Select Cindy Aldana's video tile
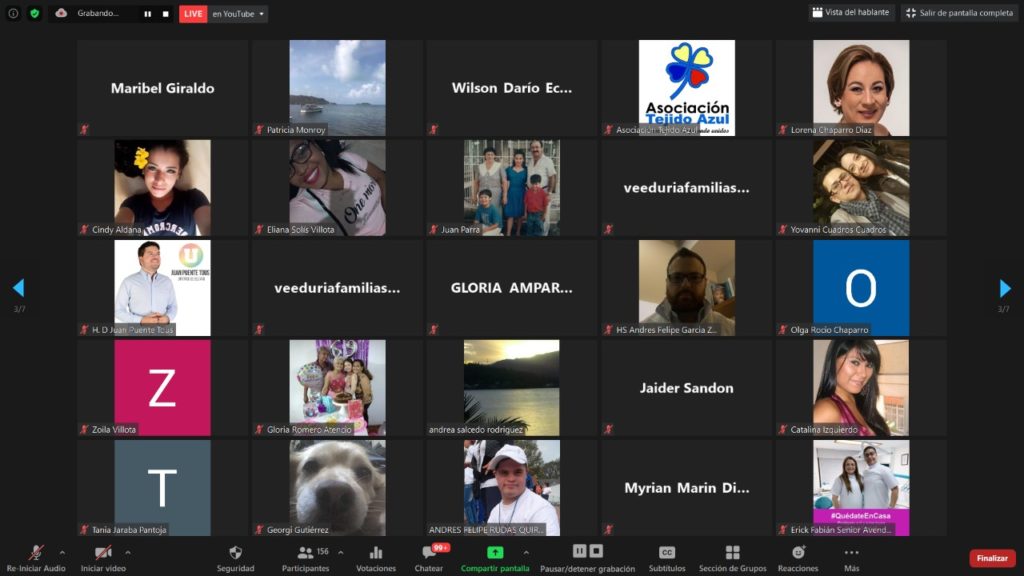 pos(163,188)
